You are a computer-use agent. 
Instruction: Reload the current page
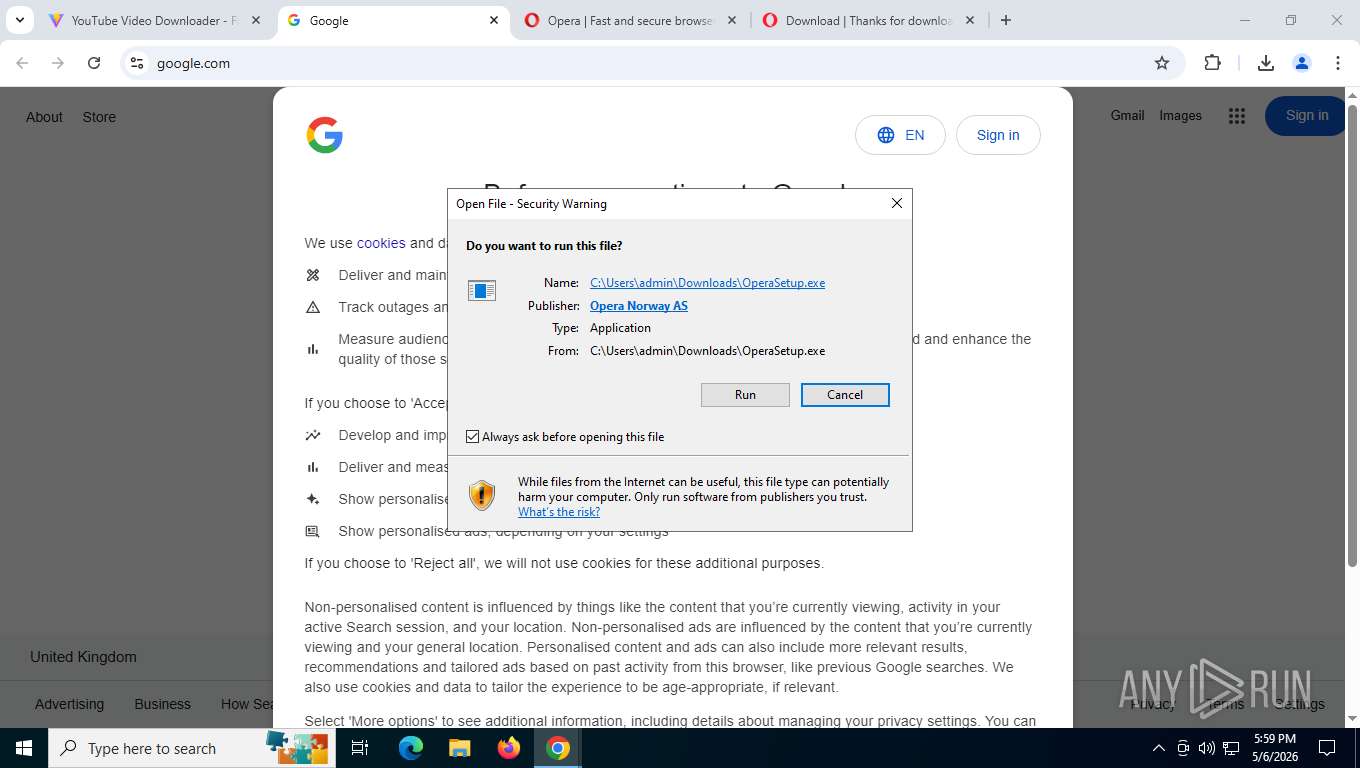tap(94, 63)
